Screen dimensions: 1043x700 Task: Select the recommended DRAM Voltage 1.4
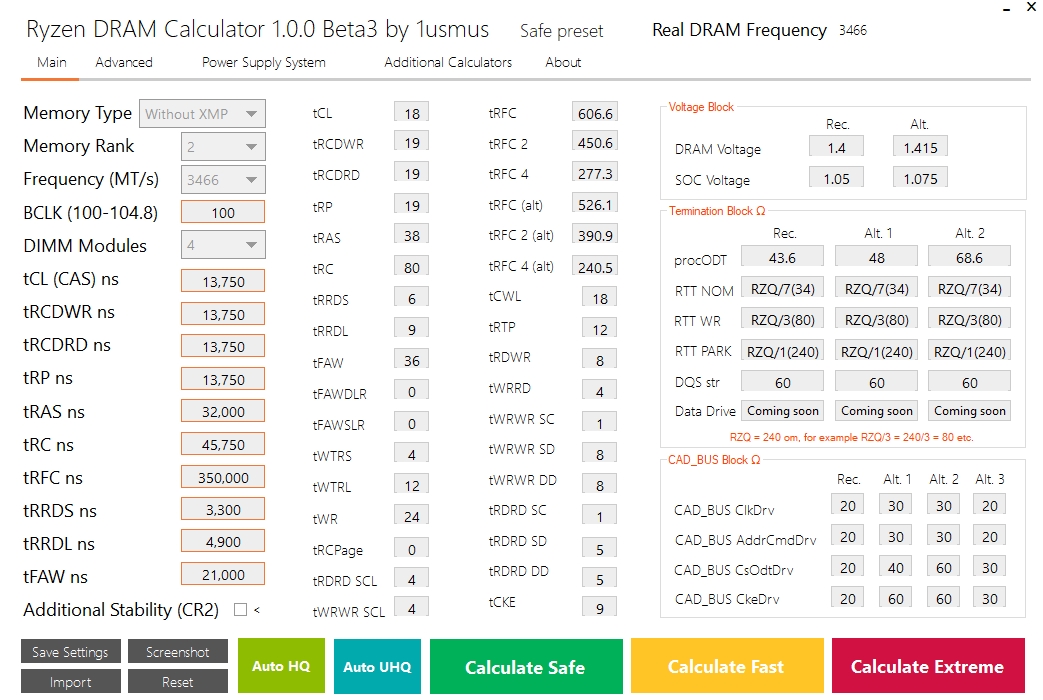[x=836, y=148]
